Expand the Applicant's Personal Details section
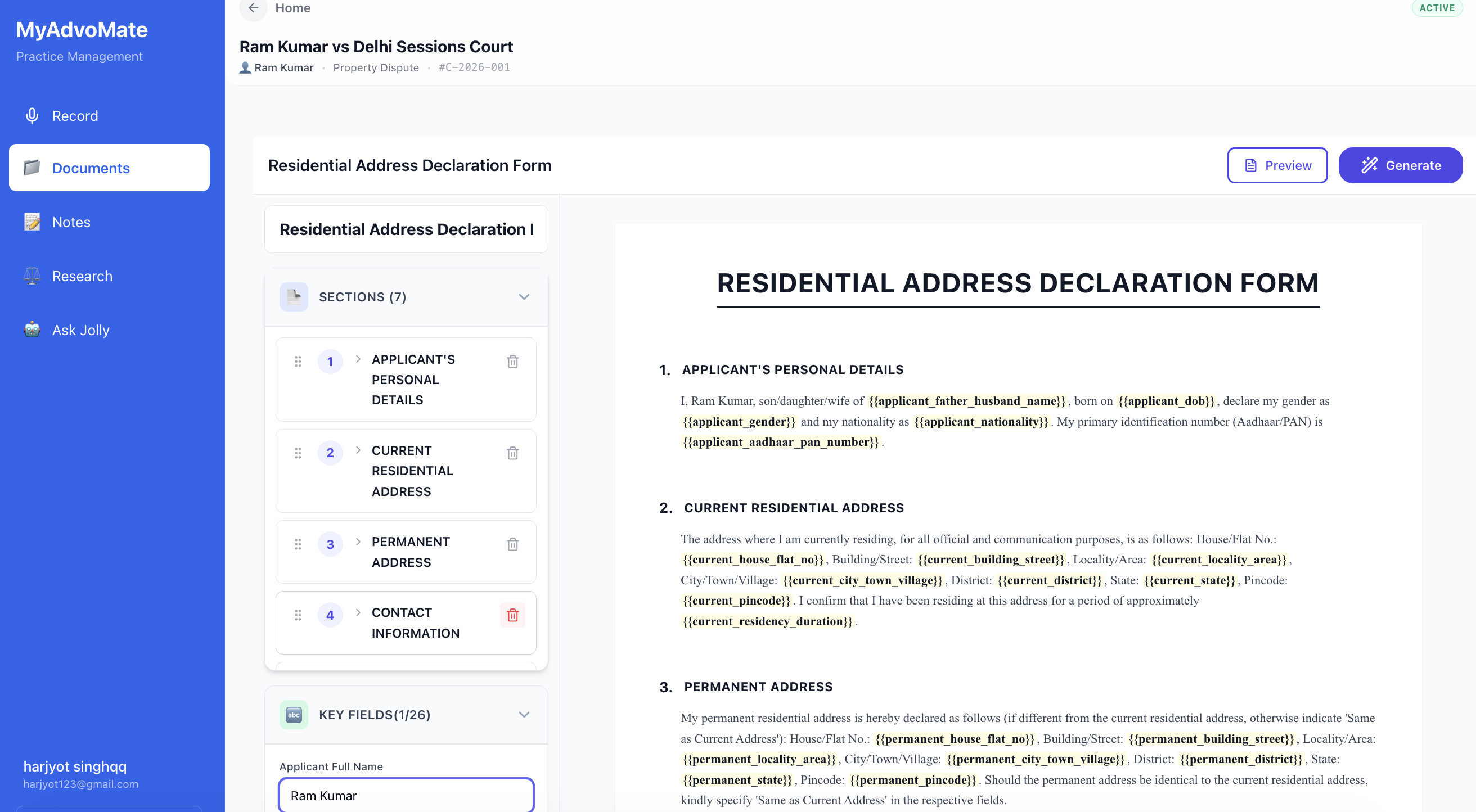 (358, 360)
